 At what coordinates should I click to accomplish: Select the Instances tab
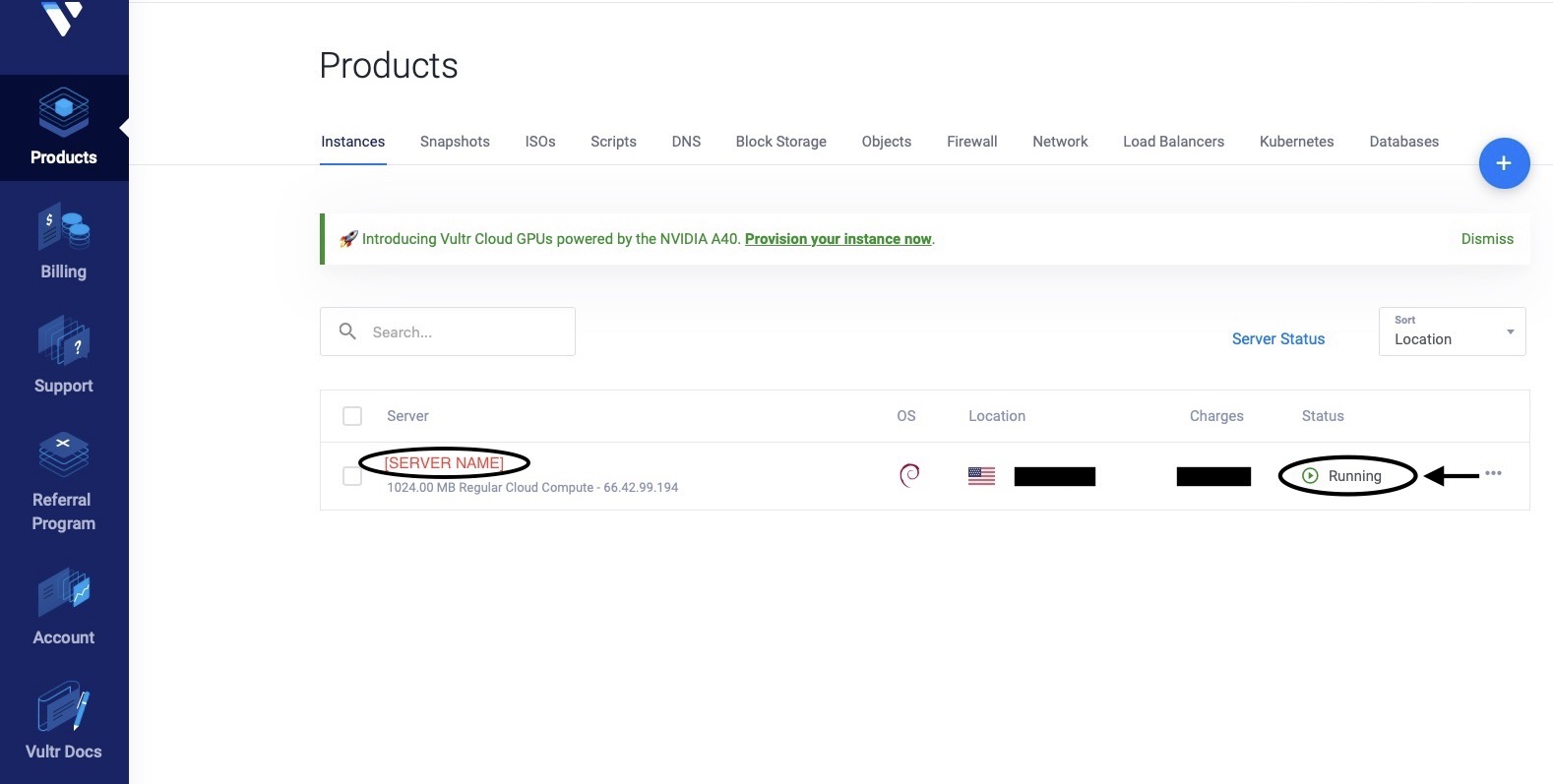coord(353,142)
